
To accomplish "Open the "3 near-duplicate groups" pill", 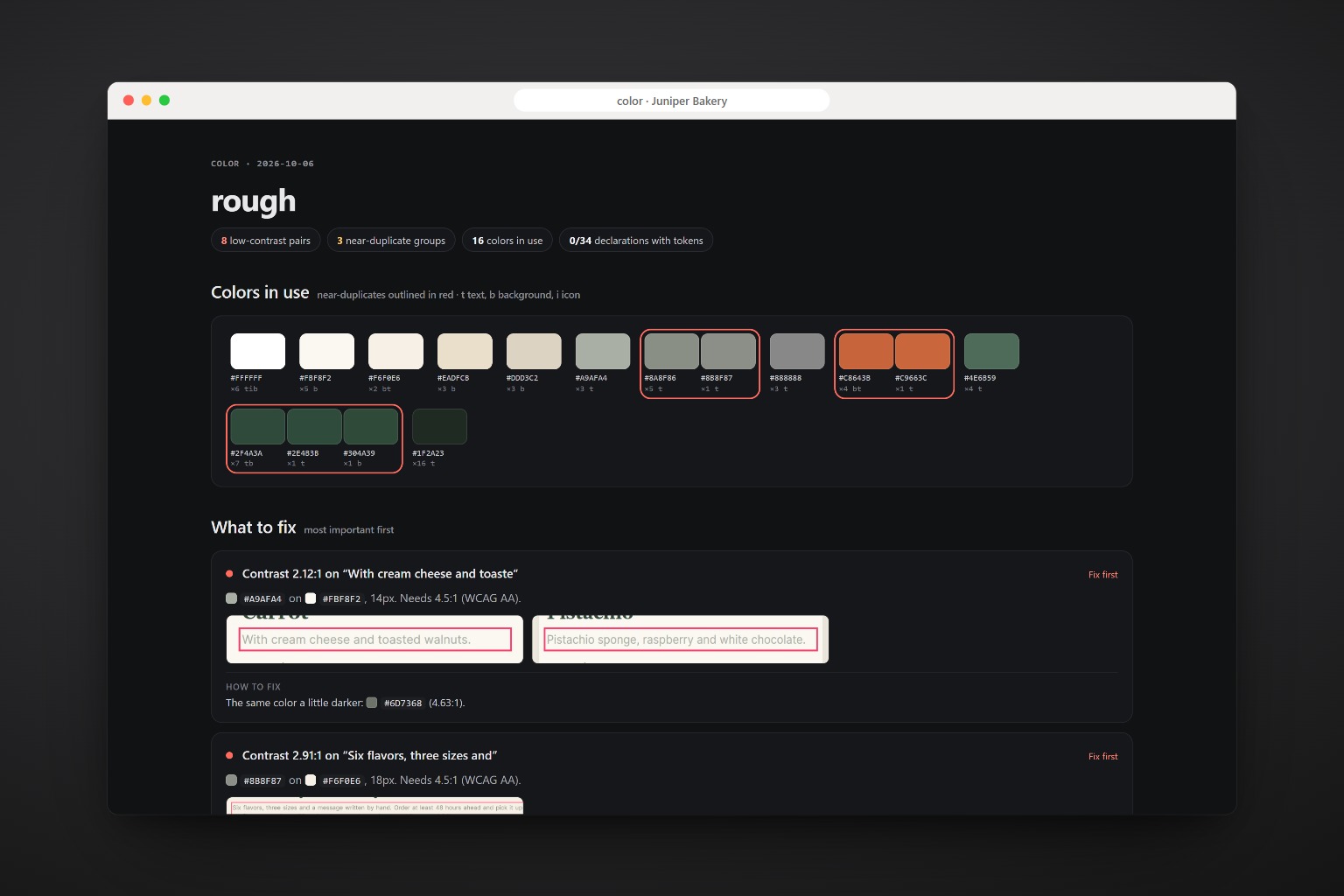I will click(391, 241).
